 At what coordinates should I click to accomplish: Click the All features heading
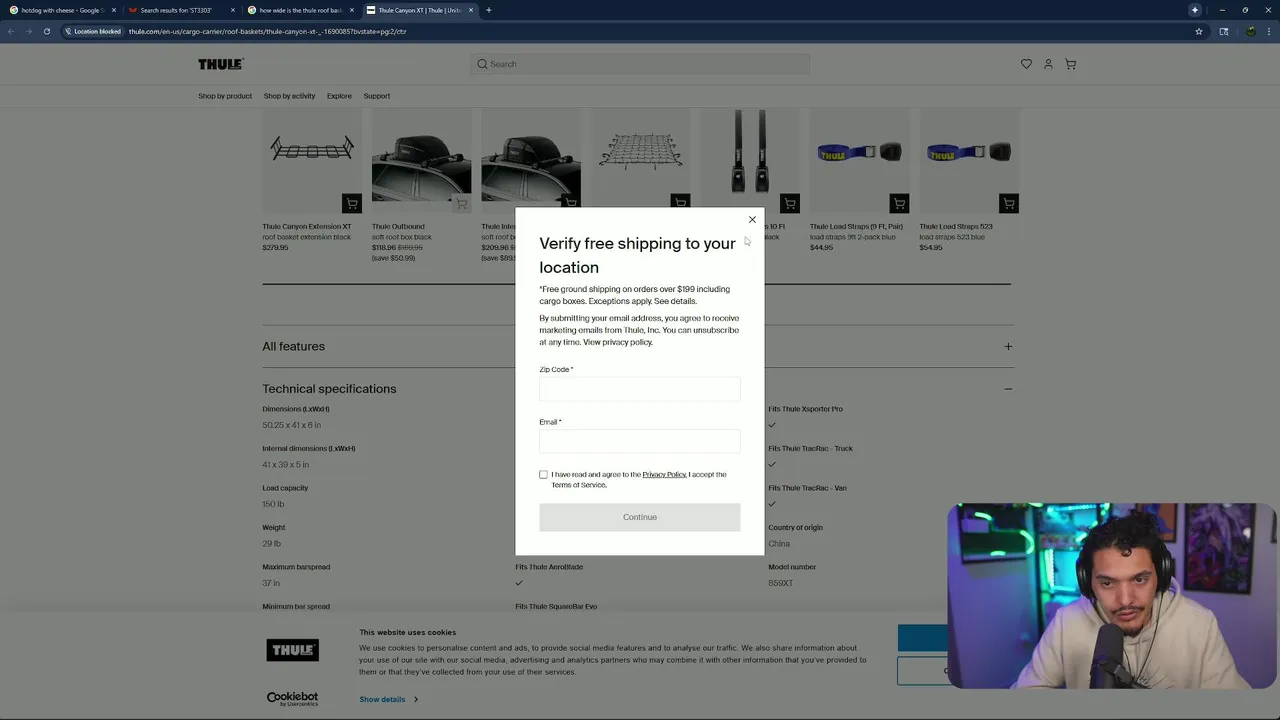tap(293, 347)
